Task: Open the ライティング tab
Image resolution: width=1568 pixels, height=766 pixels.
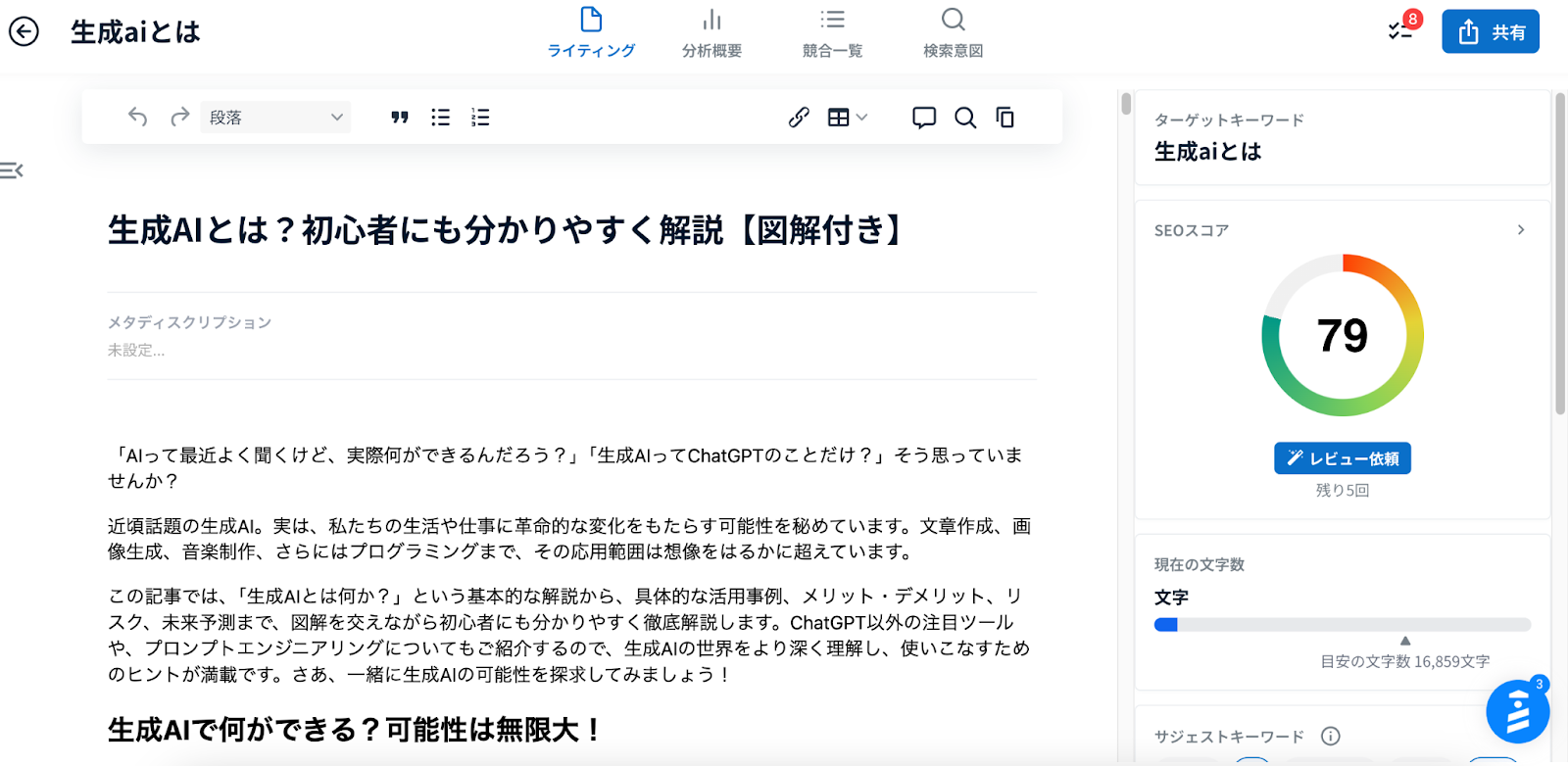Action: [591, 32]
